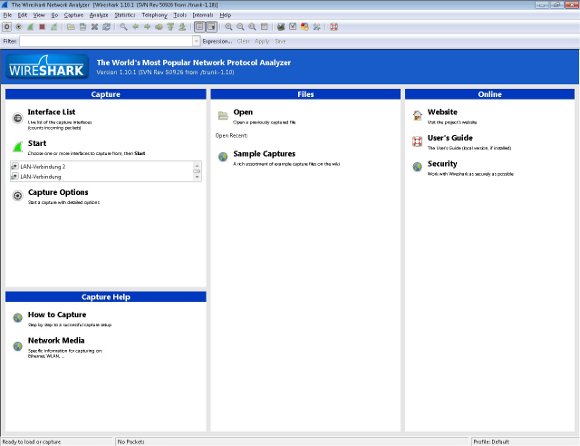Open the Capture menu
This screenshot has height=446, width=580.
(74, 15)
